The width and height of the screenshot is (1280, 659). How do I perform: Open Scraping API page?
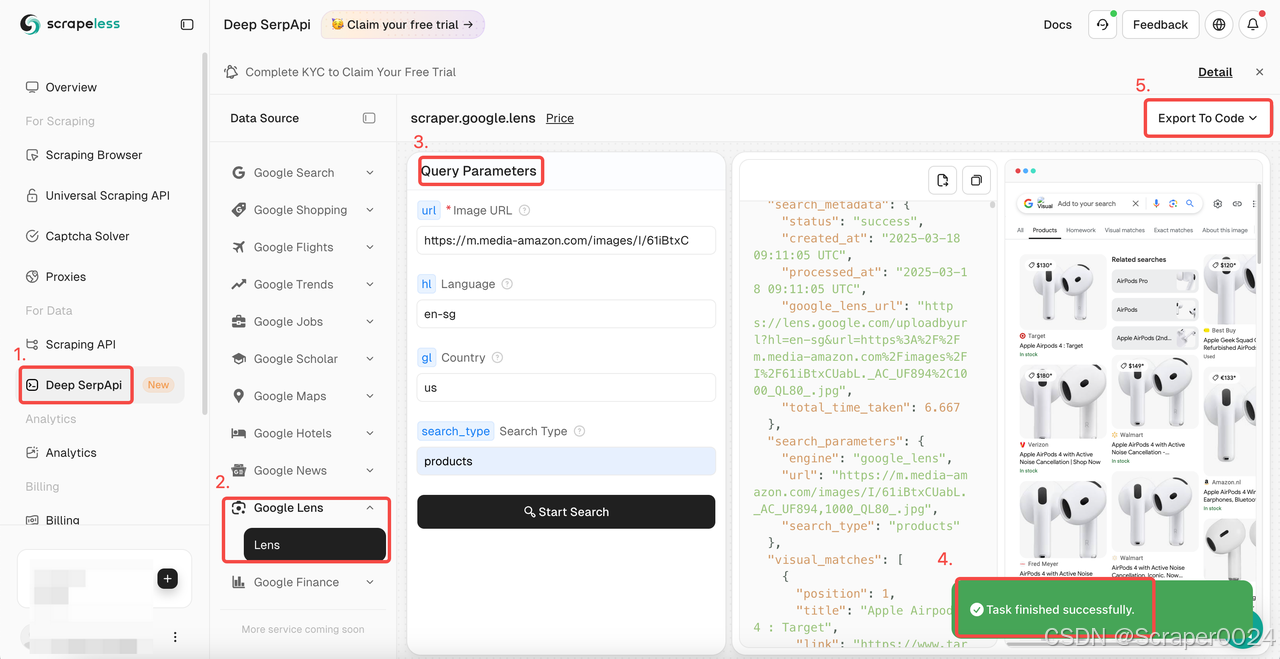click(71, 344)
